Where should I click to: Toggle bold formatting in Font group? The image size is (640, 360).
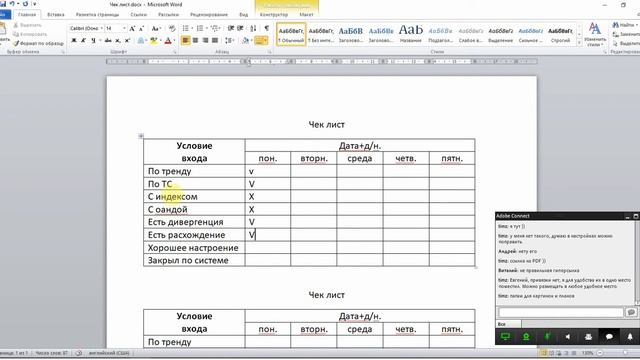point(74,40)
